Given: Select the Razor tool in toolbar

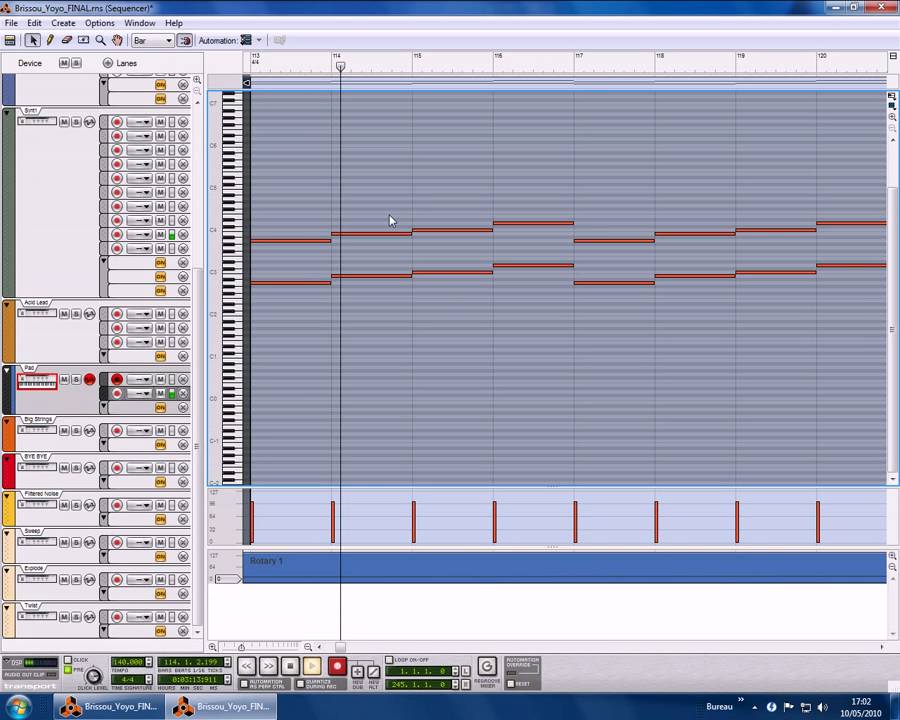Looking at the screenshot, I should click(x=83, y=40).
